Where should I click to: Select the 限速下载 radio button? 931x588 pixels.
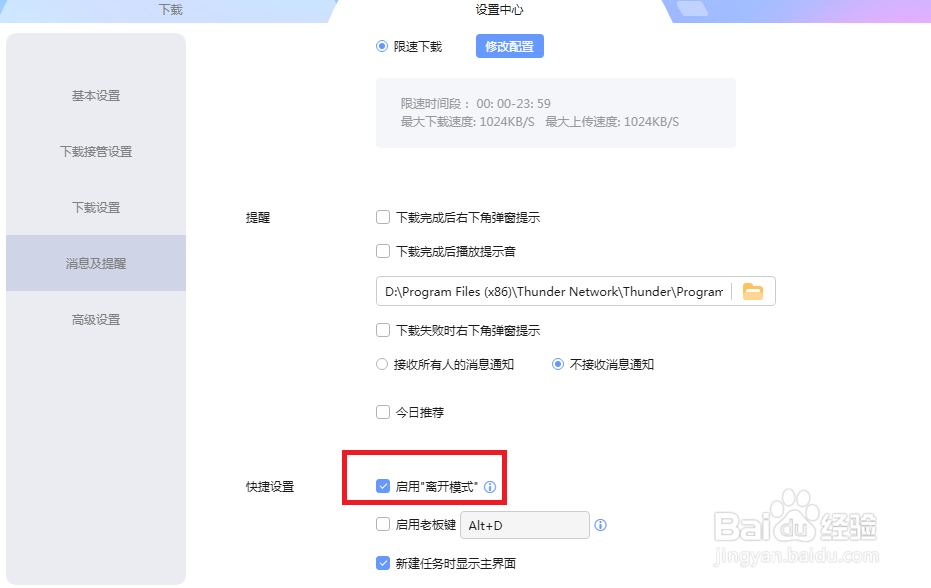(x=382, y=46)
